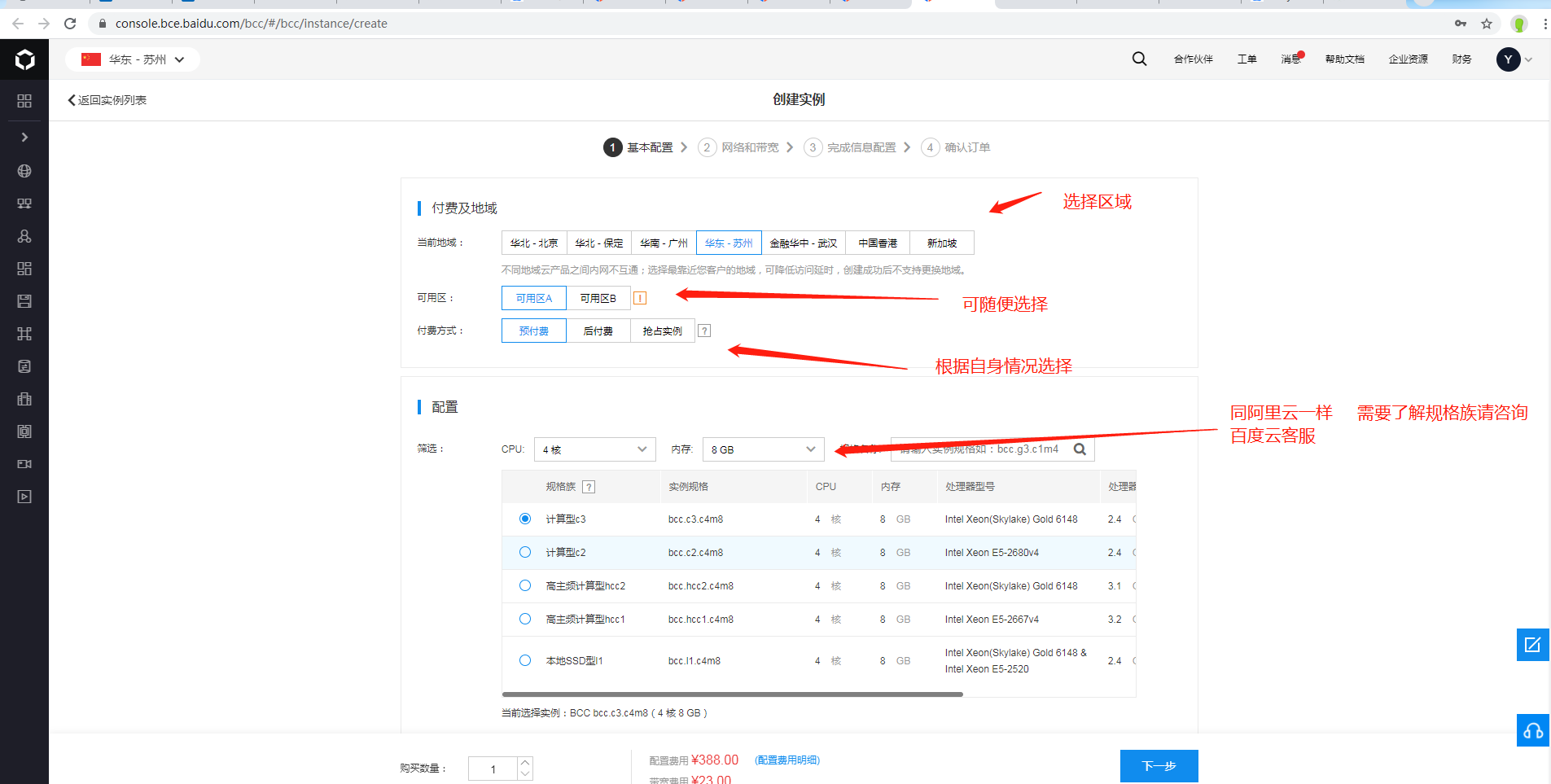The width and height of the screenshot is (1551, 784).
Task: Select region 华南 - 广州
Action: tap(664, 243)
